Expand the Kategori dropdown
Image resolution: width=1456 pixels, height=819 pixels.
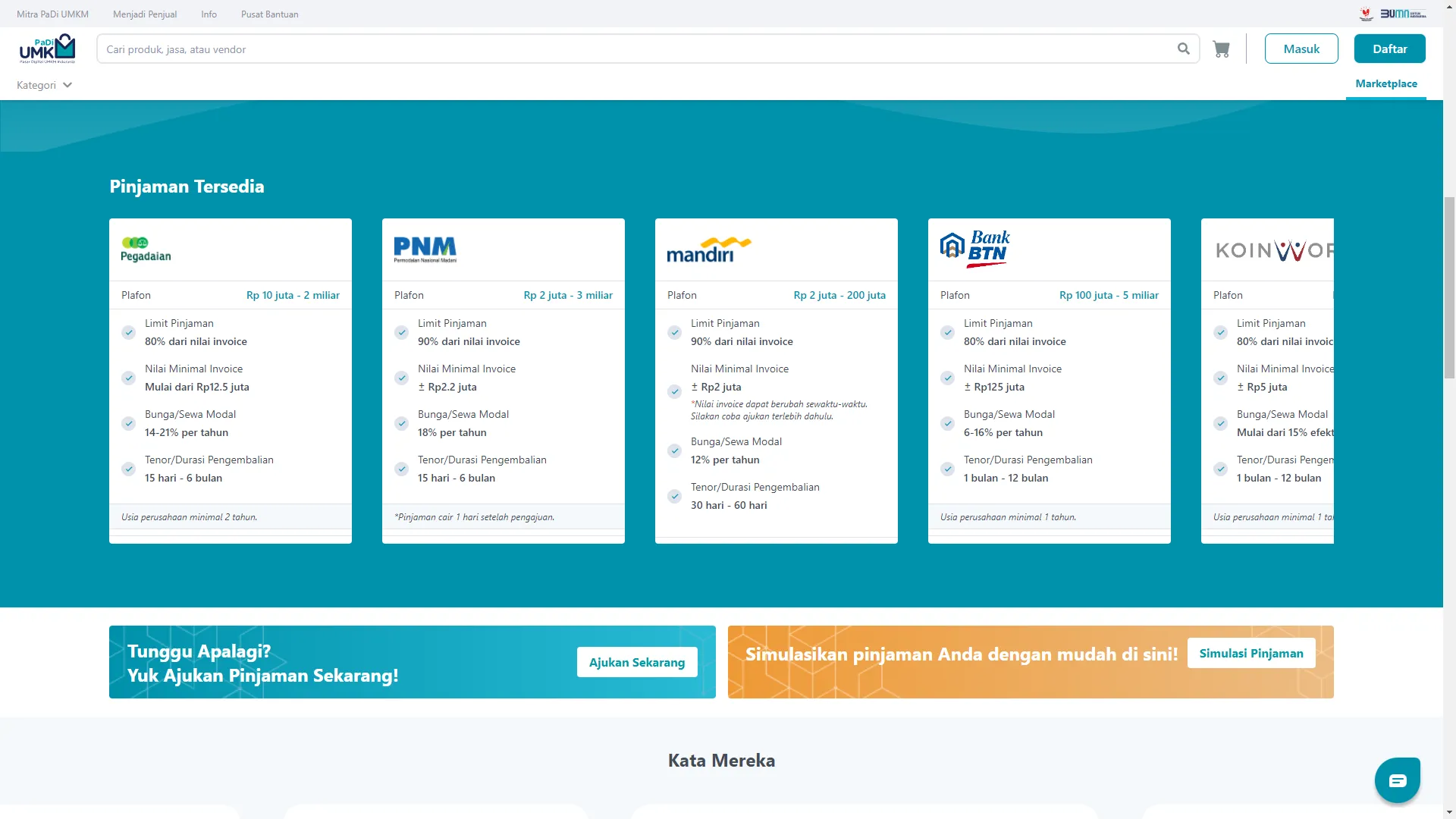pos(44,85)
